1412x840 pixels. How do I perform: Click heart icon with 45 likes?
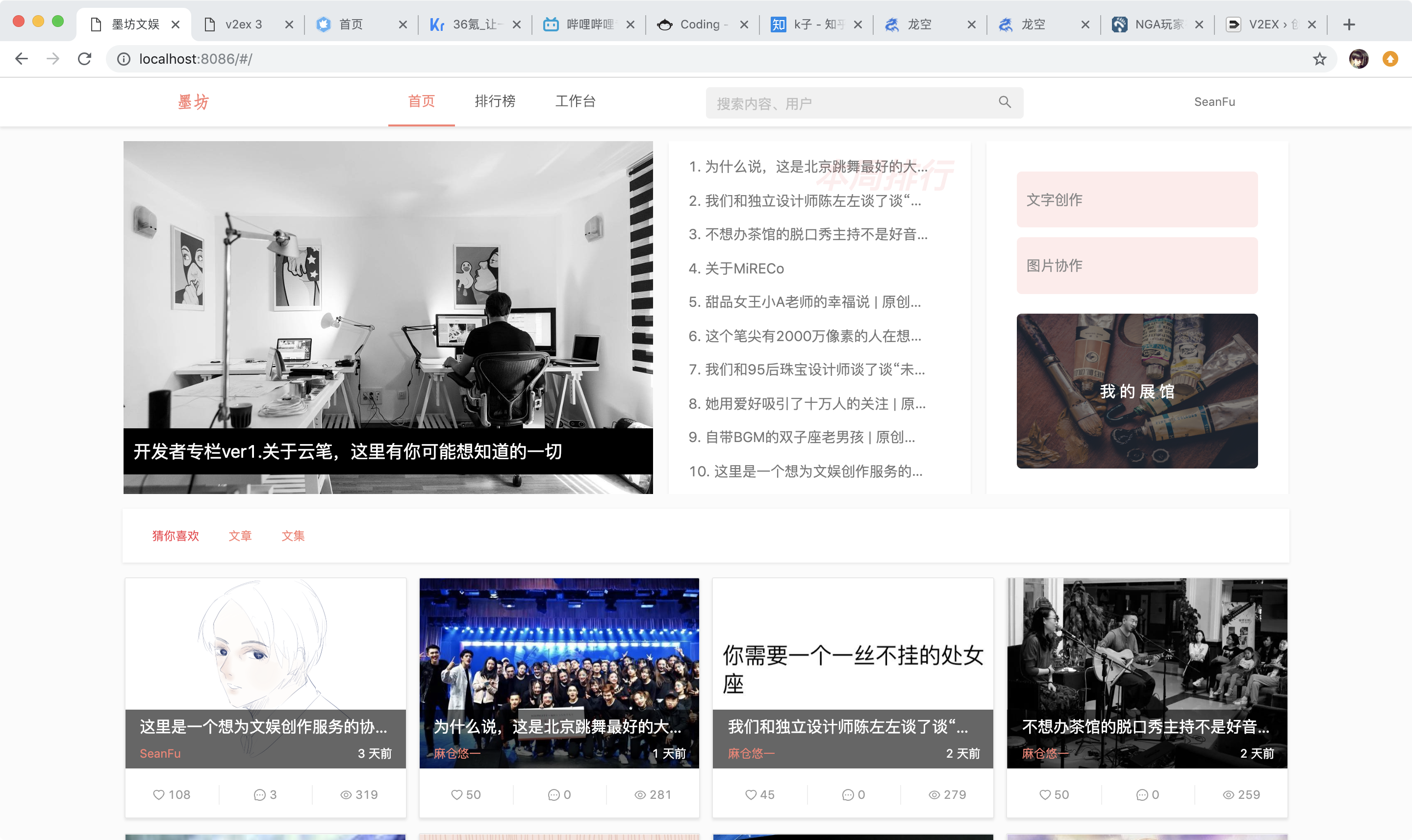pyautogui.click(x=751, y=795)
